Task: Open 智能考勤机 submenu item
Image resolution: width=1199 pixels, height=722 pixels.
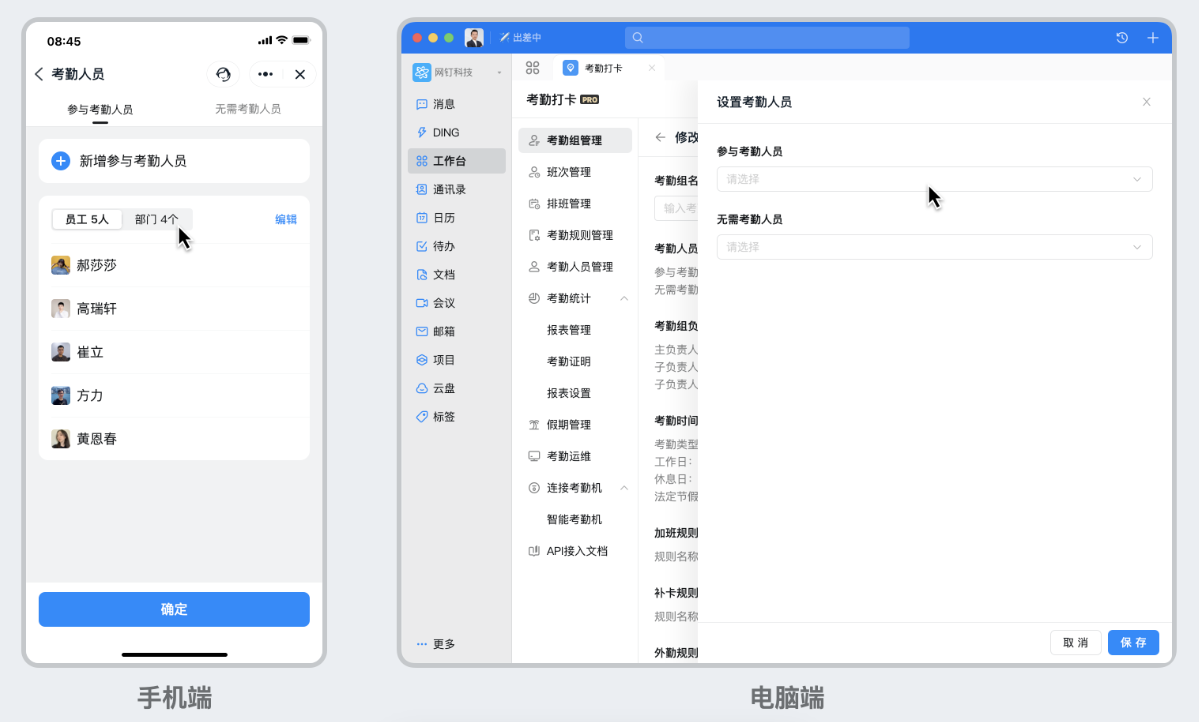Action: (574, 519)
